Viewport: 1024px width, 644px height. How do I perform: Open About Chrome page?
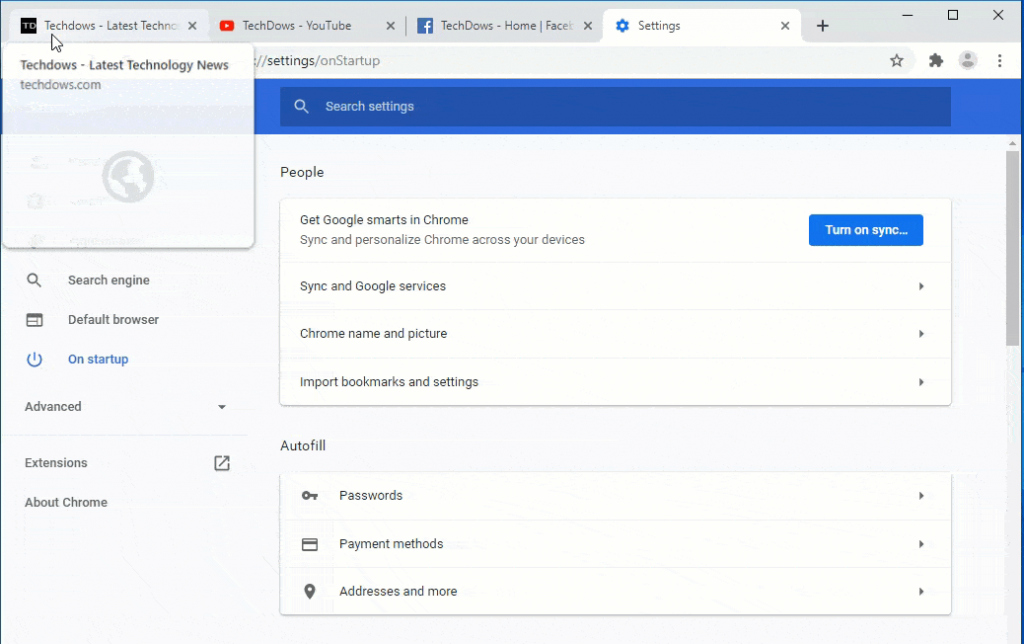pyautogui.click(x=66, y=502)
